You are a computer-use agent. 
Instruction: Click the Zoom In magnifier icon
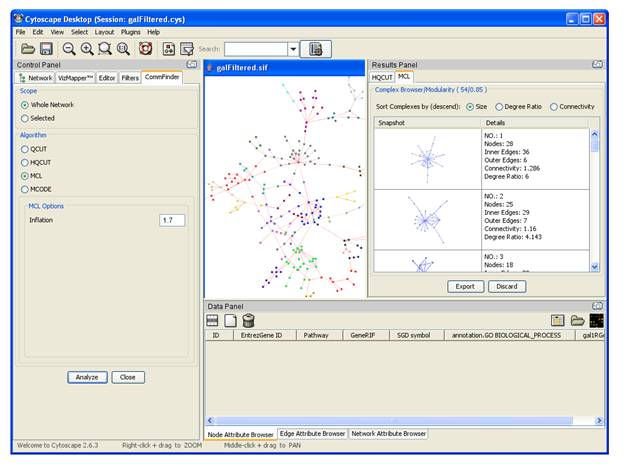[x=87, y=49]
